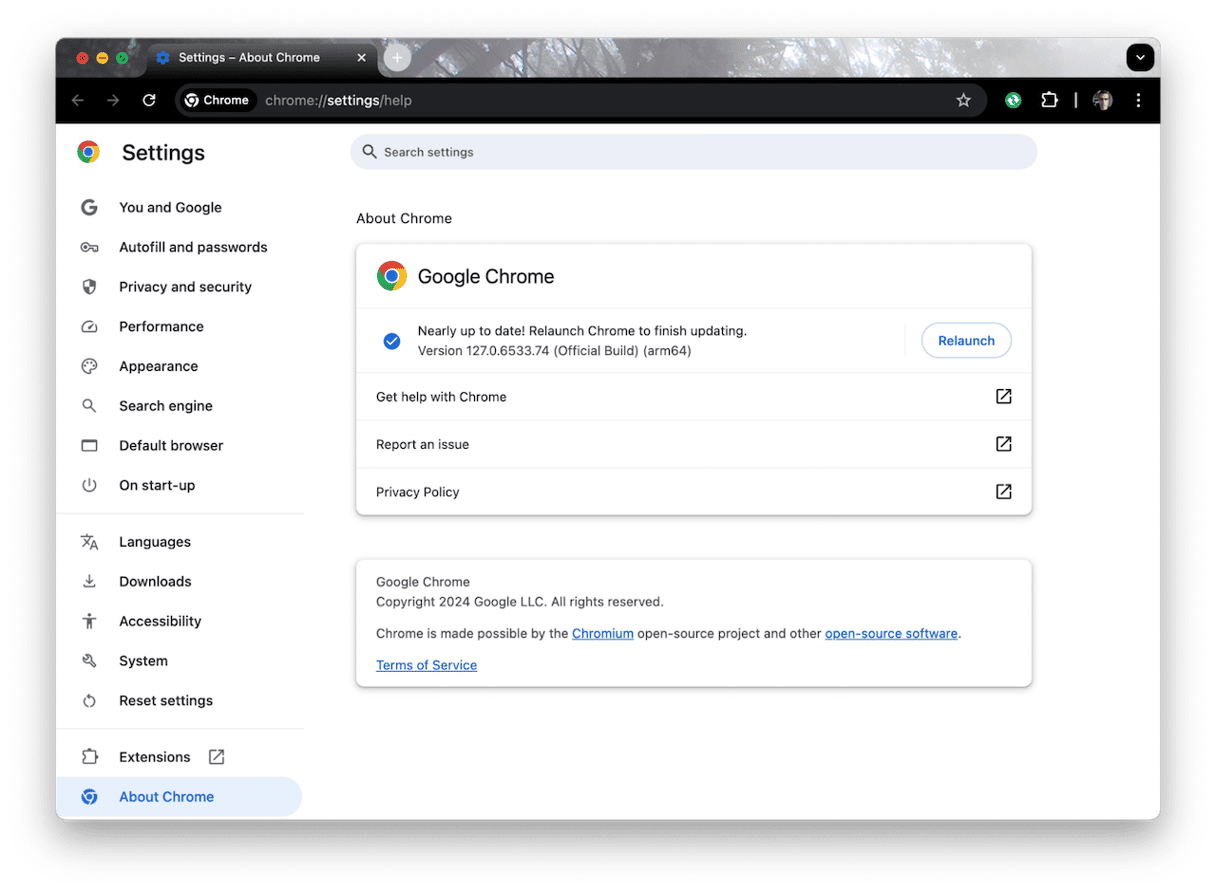Open the green extension icon in toolbar
This screenshot has height=893, width=1216.
(x=1013, y=100)
